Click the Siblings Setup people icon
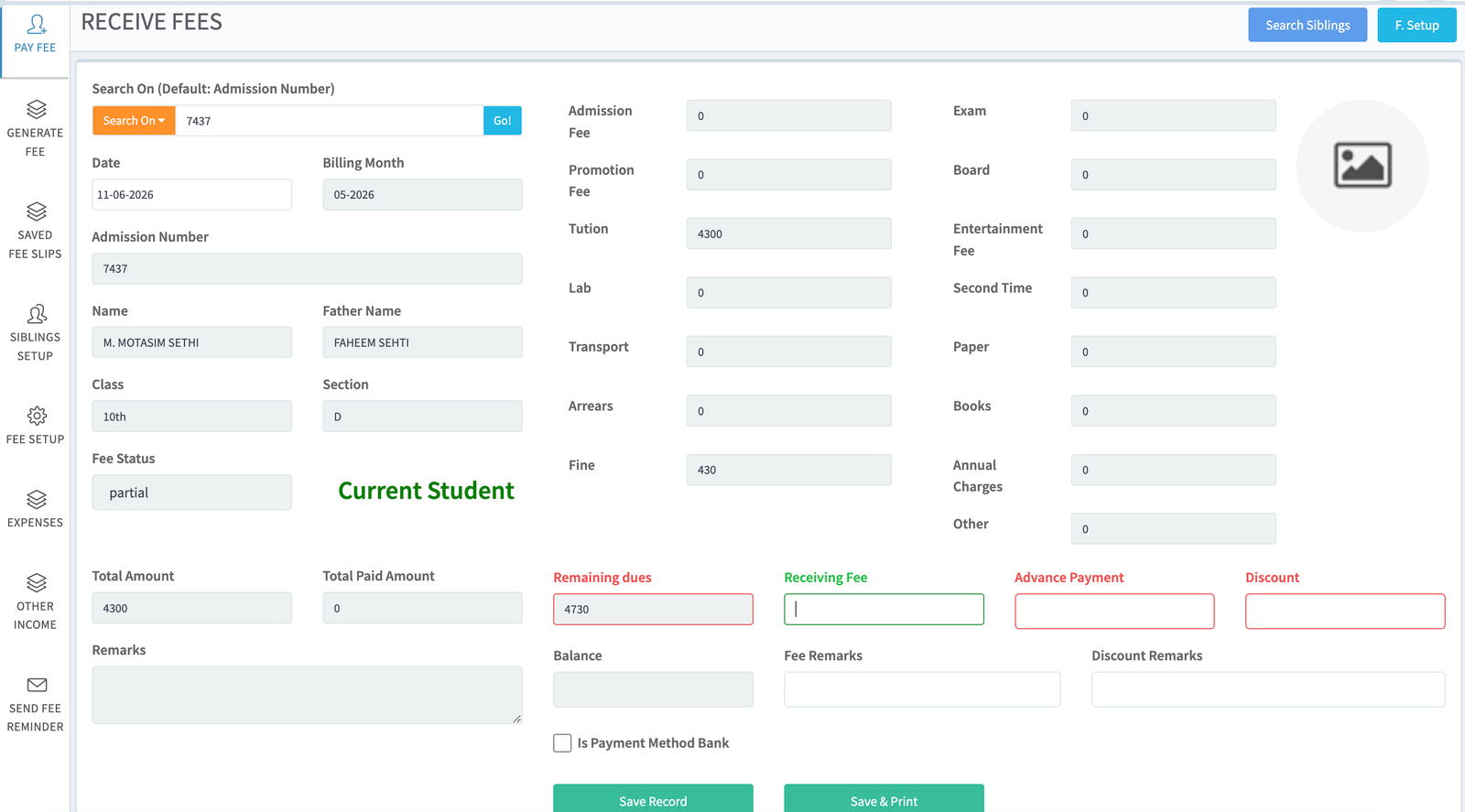Screen dimensions: 1465x812 click(x=37, y=314)
